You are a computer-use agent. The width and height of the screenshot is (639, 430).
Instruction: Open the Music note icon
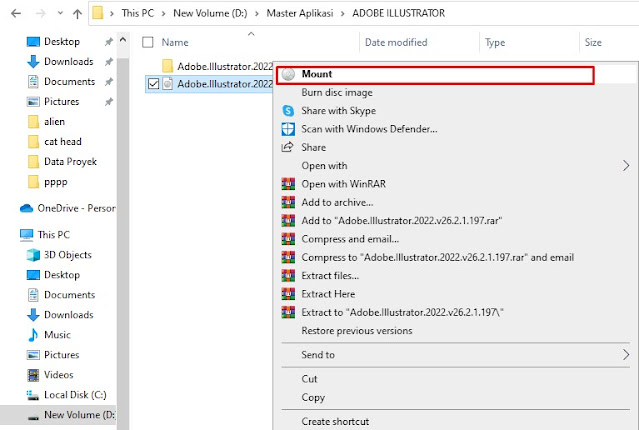coord(33,335)
